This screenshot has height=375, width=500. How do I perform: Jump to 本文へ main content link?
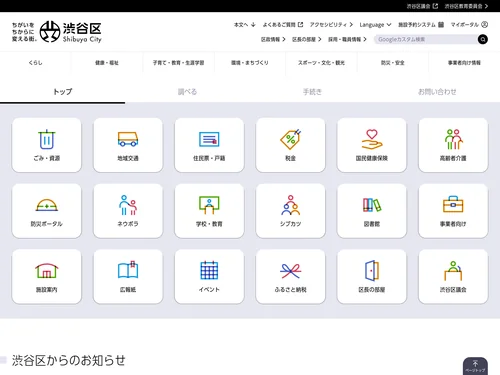245,25
